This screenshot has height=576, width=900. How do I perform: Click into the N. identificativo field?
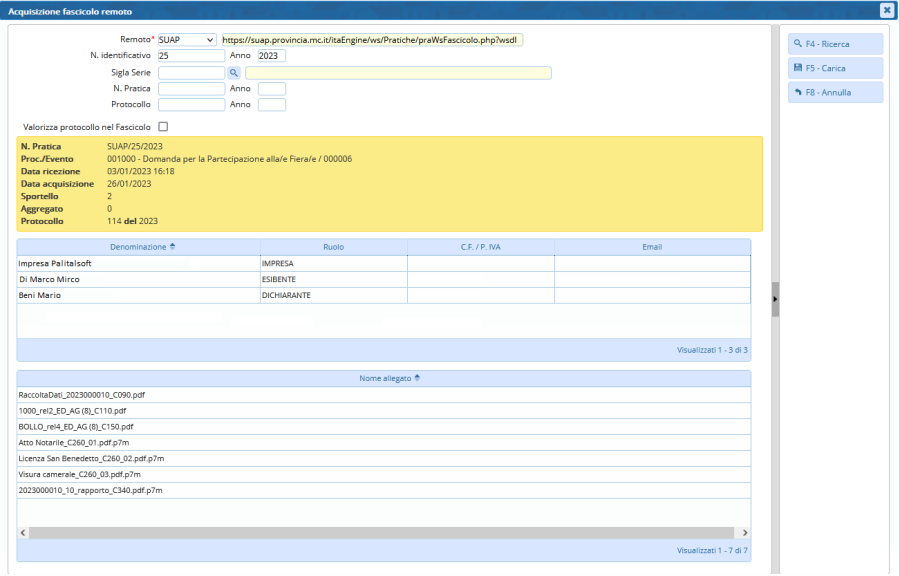click(191, 56)
